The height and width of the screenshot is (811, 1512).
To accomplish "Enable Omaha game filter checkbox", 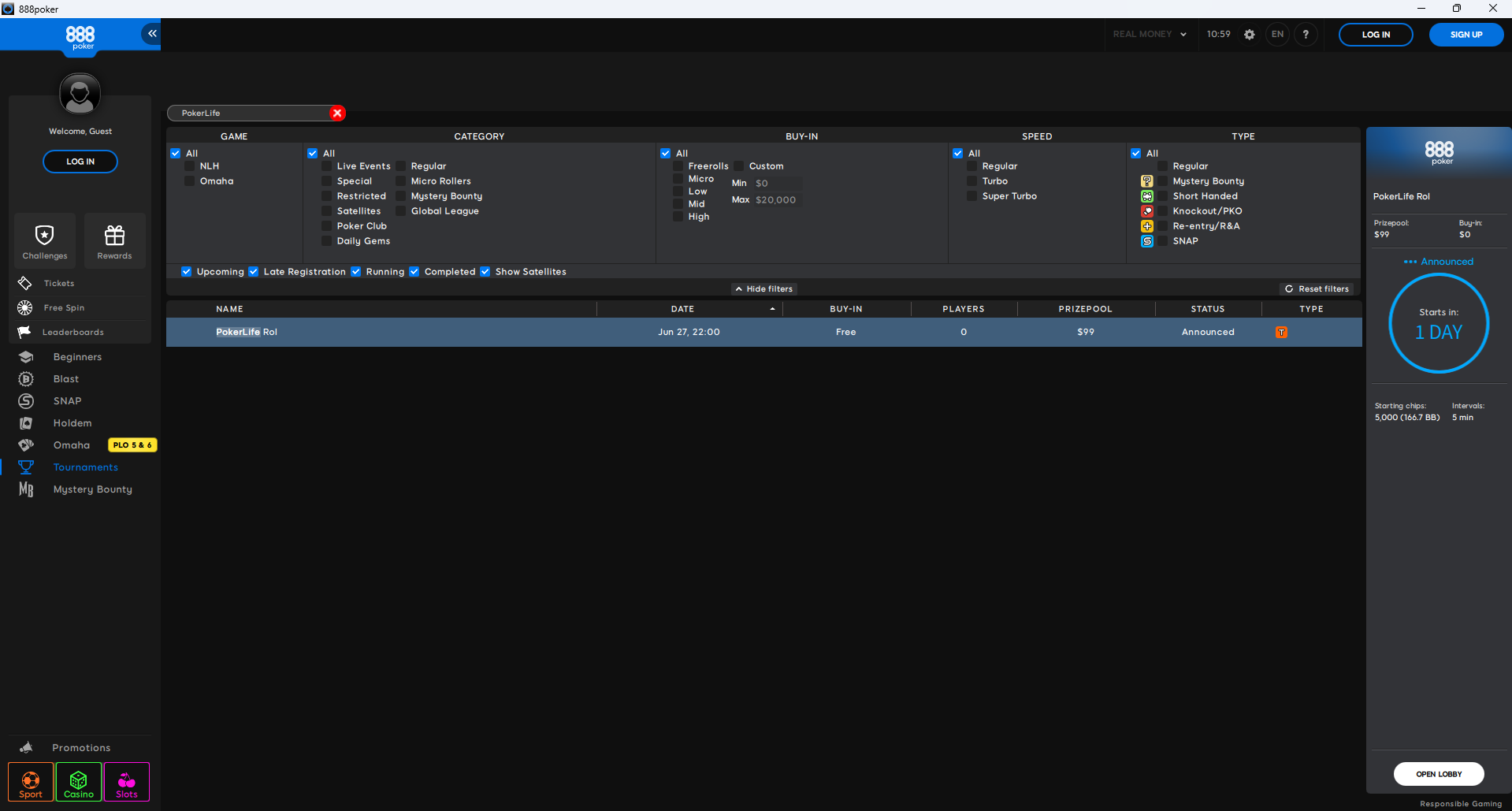I will tap(190, 181).
